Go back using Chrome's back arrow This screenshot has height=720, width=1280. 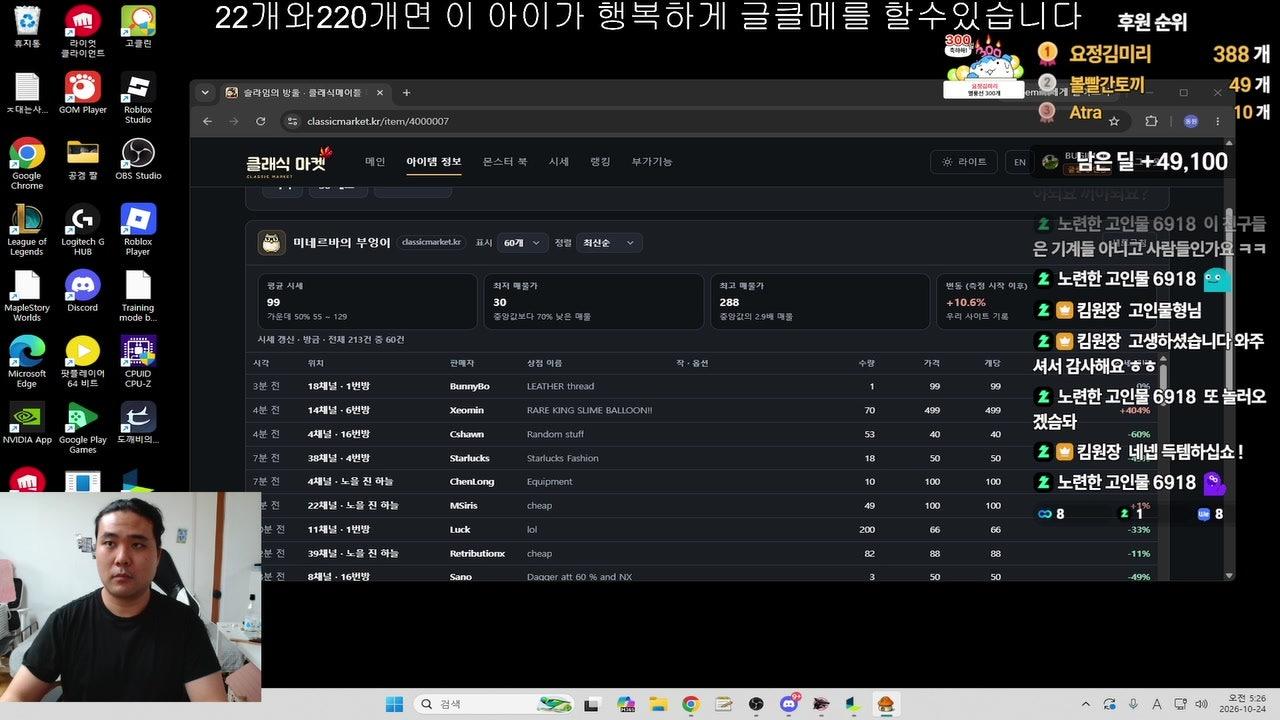coord(208,121)
